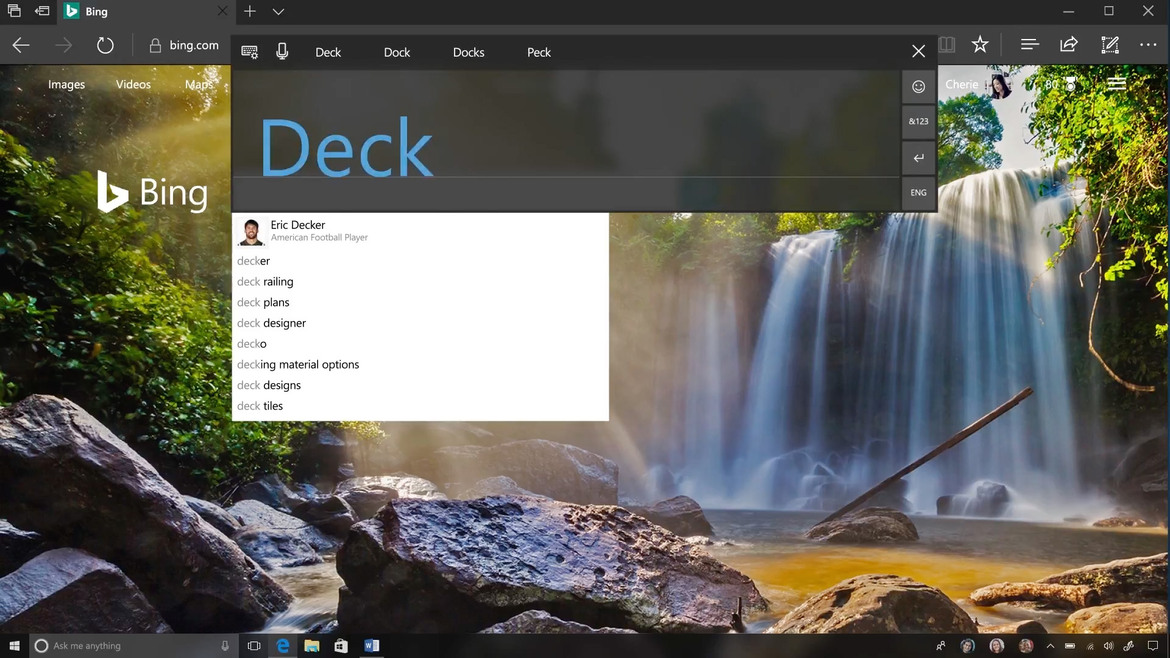Click the Share icon in Edge toolbar

pos(1069,45)
